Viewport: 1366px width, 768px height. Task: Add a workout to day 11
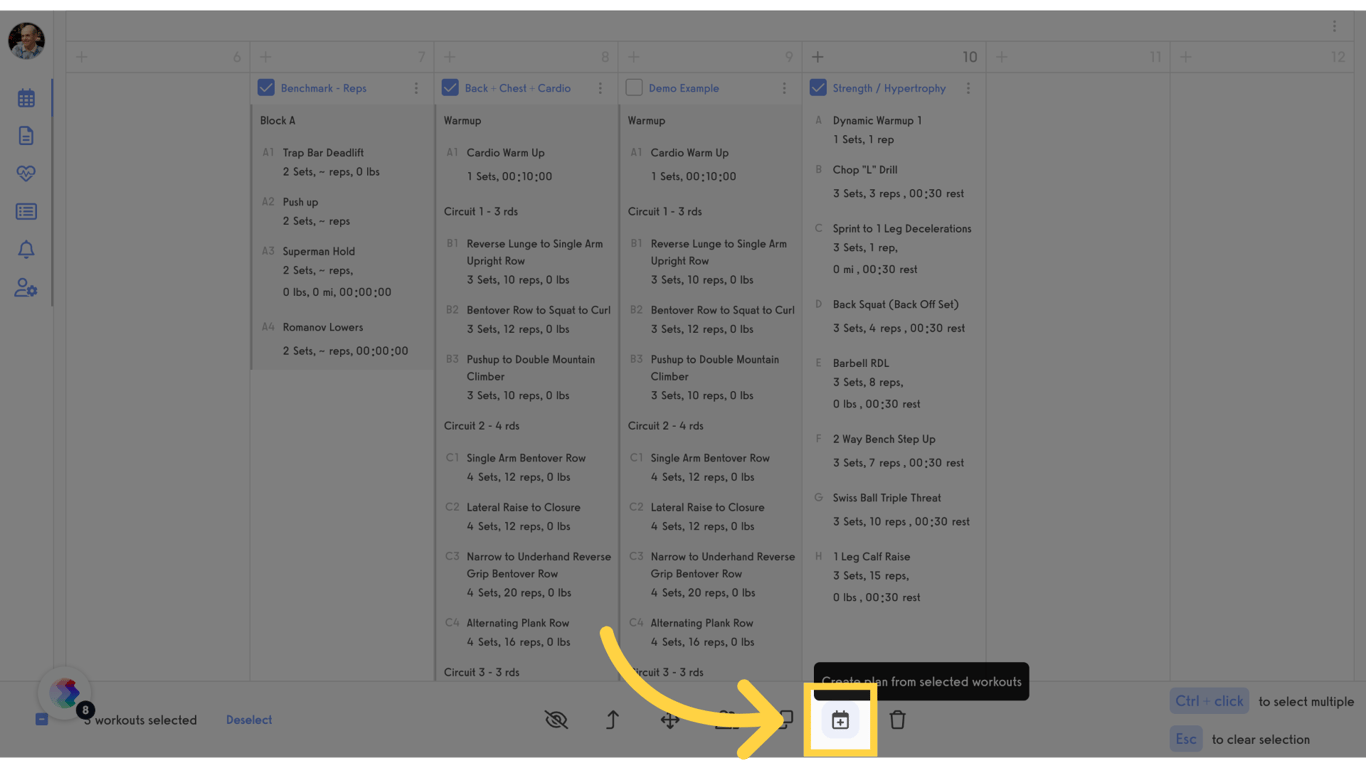1002,57
